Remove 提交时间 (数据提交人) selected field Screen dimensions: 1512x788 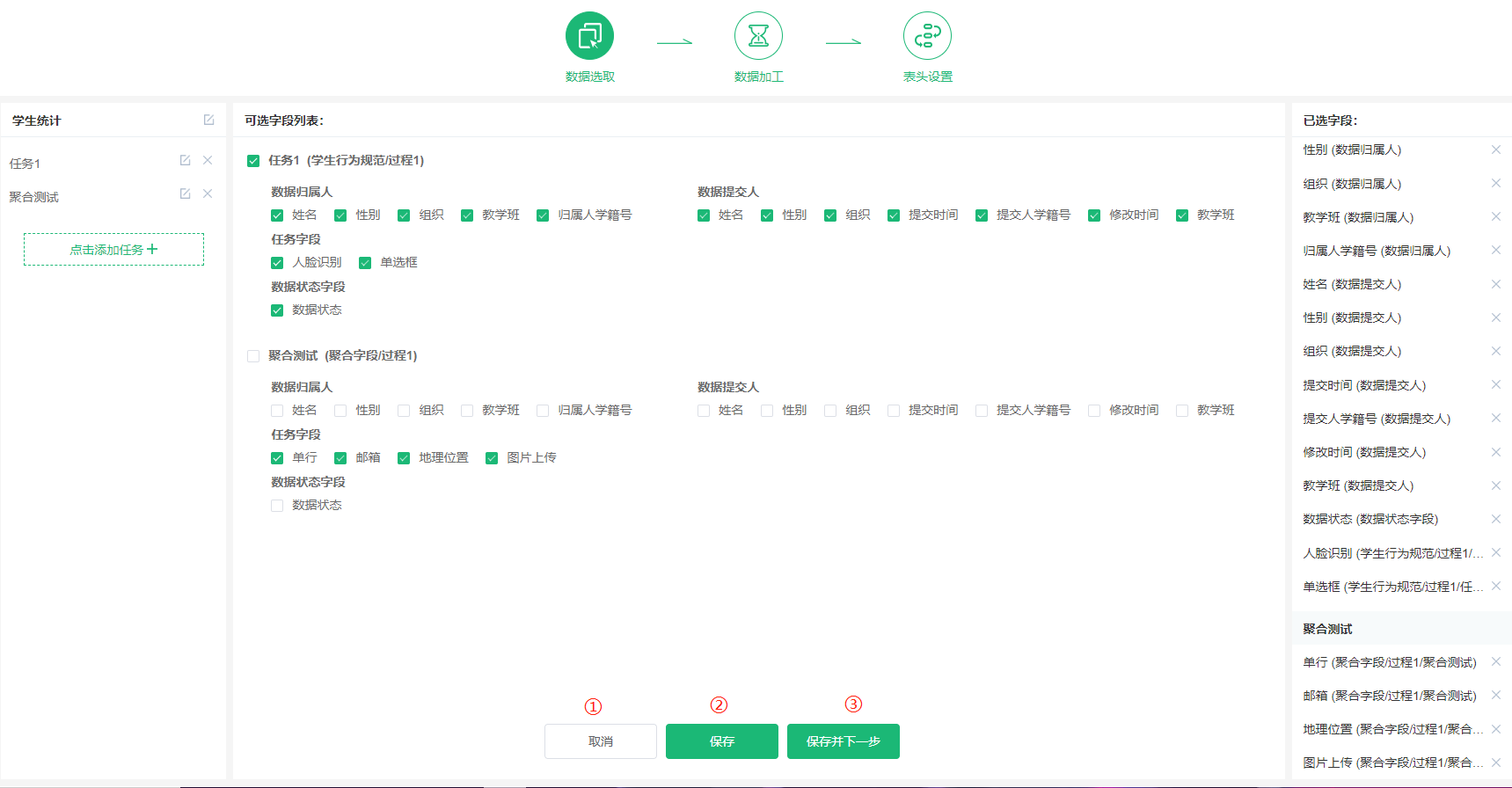coord(1495,384)
